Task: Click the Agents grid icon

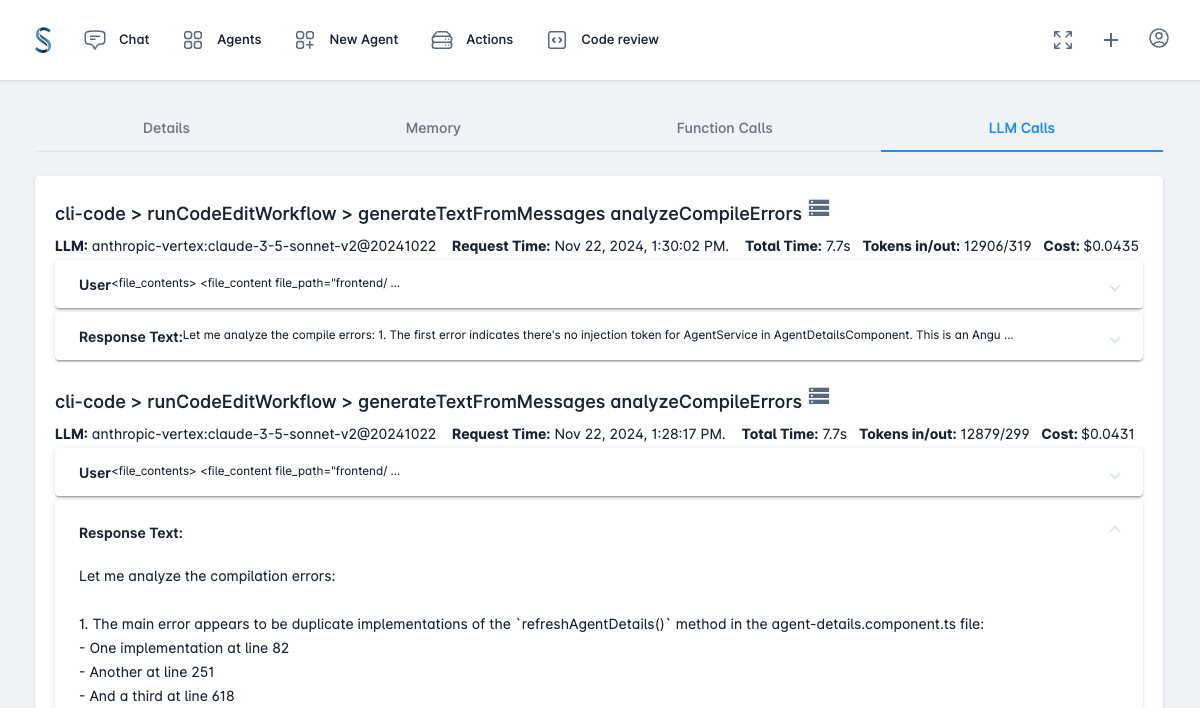Action: 193,40
